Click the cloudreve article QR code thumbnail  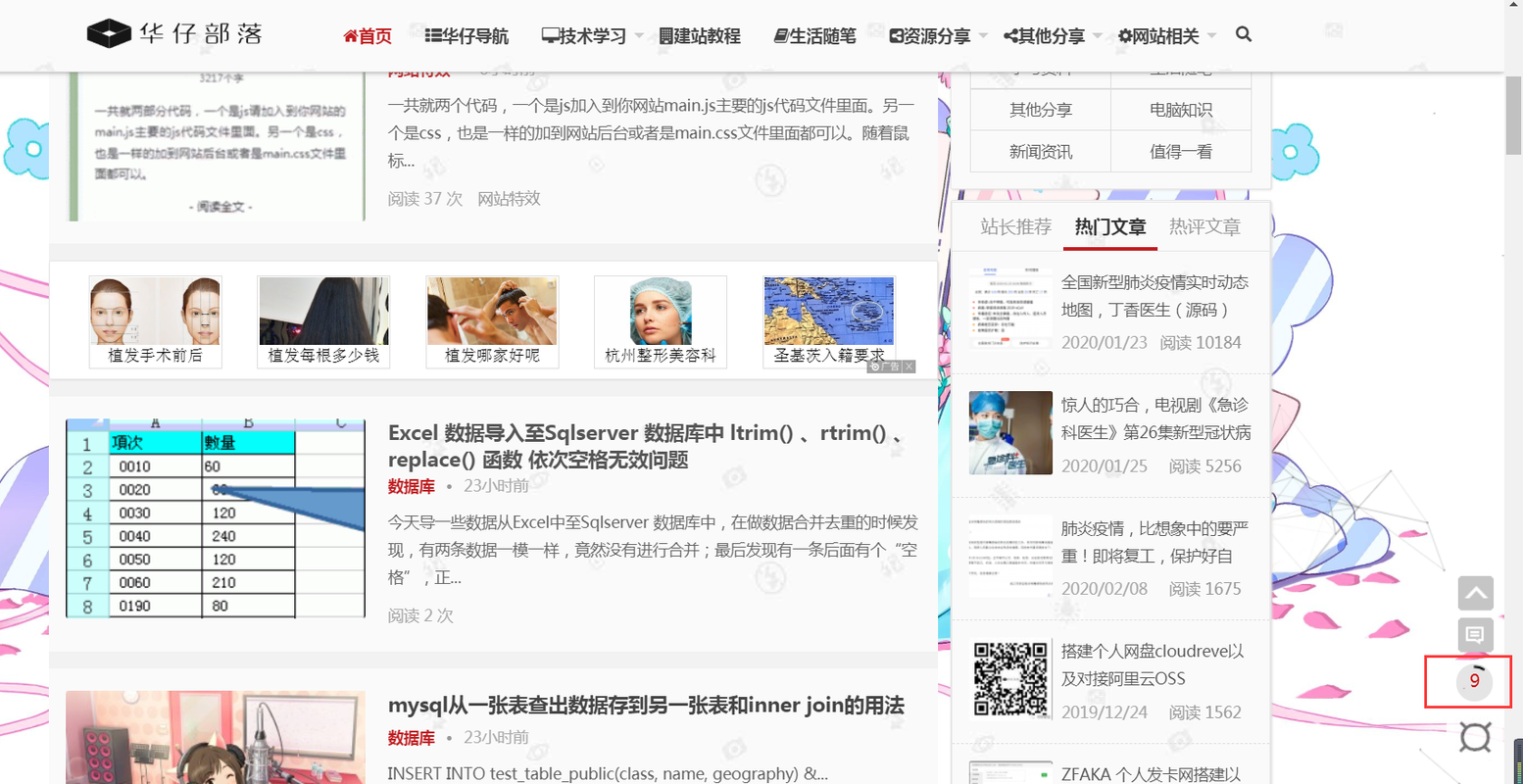pyautogui.click(x=1009, y=676)
